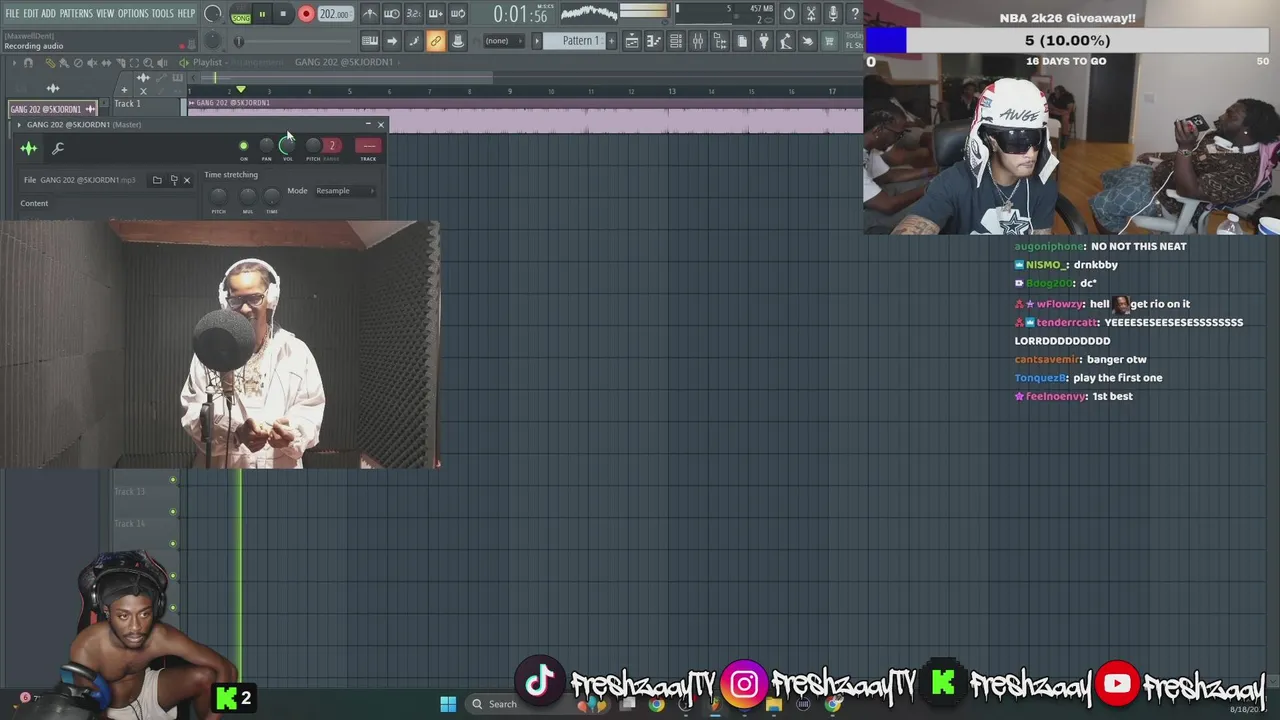
Task: Open the wrench settings tab in sampler
Action: point(58,149)
